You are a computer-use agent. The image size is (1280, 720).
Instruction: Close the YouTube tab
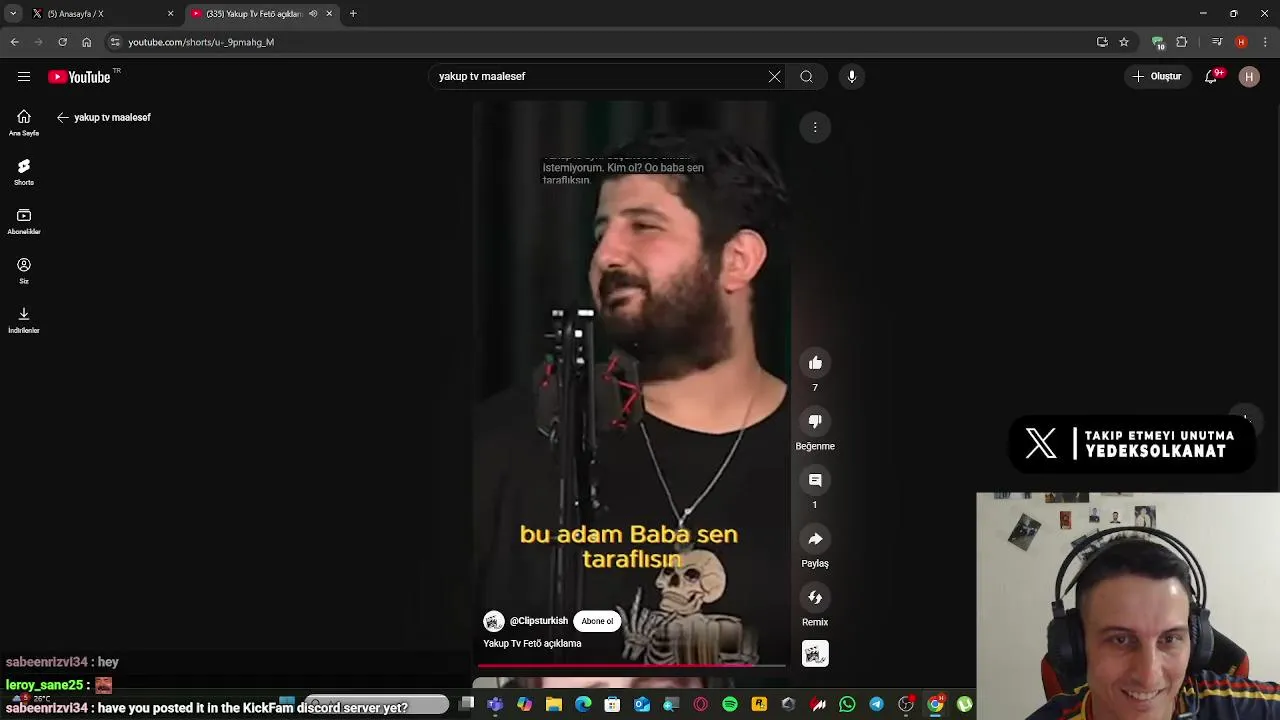(329, 14)
